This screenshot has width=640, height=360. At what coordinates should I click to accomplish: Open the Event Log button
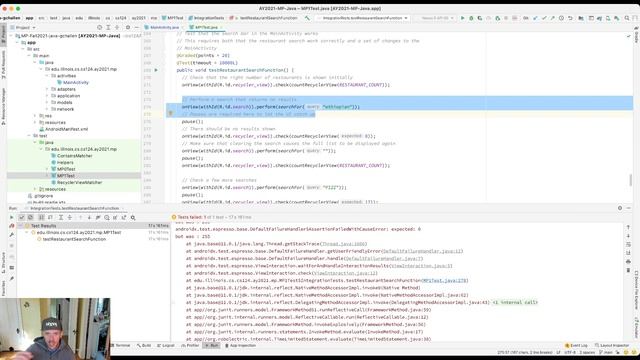point(576,345)
